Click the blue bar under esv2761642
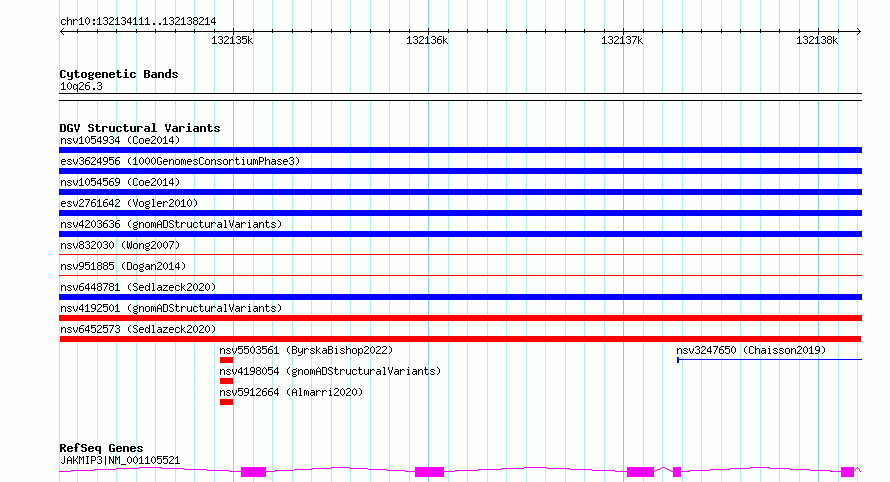The width and height of the screenshot is (890, 482). pos(460,213)
